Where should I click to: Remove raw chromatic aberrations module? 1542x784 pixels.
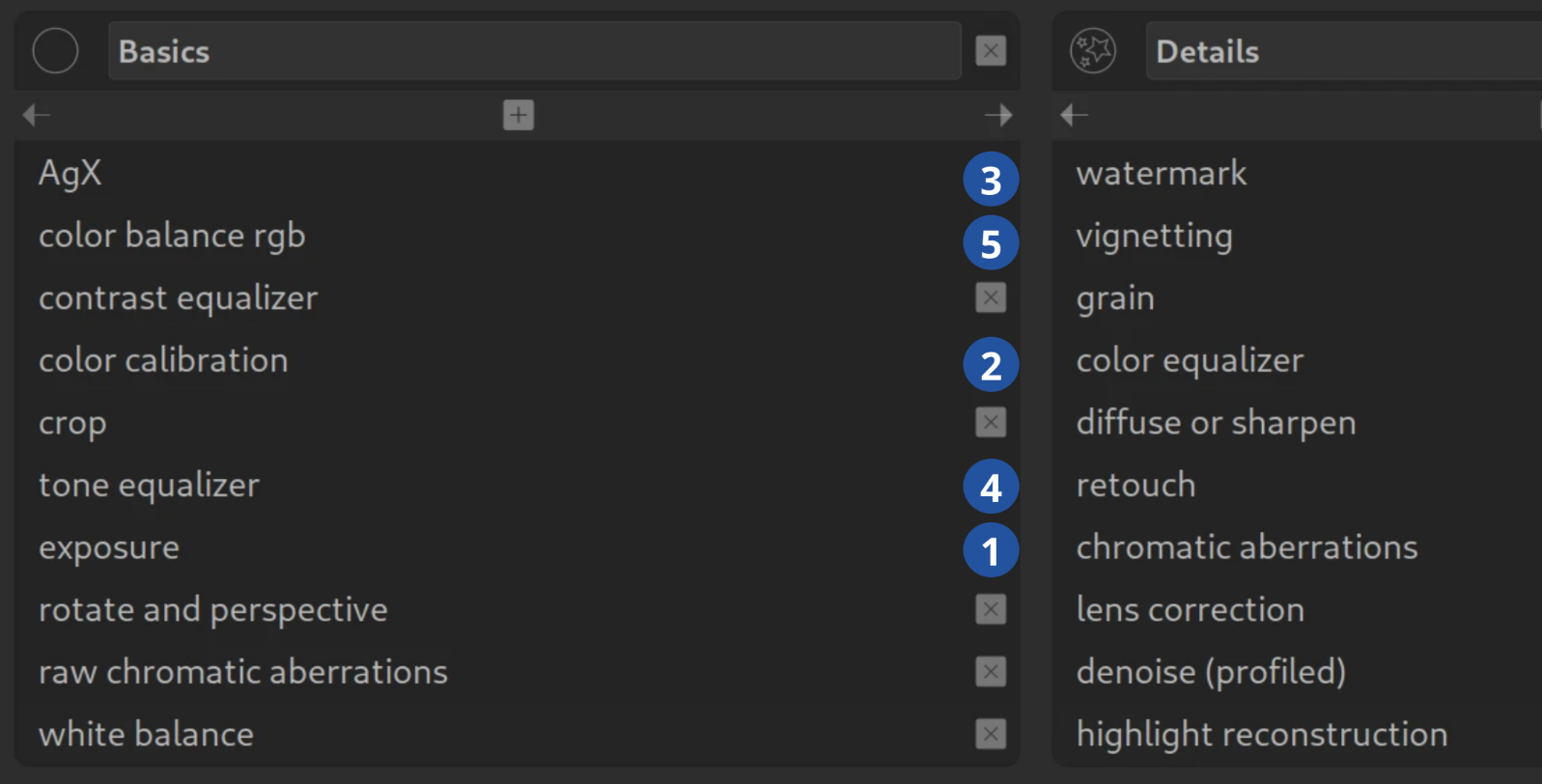pyautogui.click(x=991, y=672)
